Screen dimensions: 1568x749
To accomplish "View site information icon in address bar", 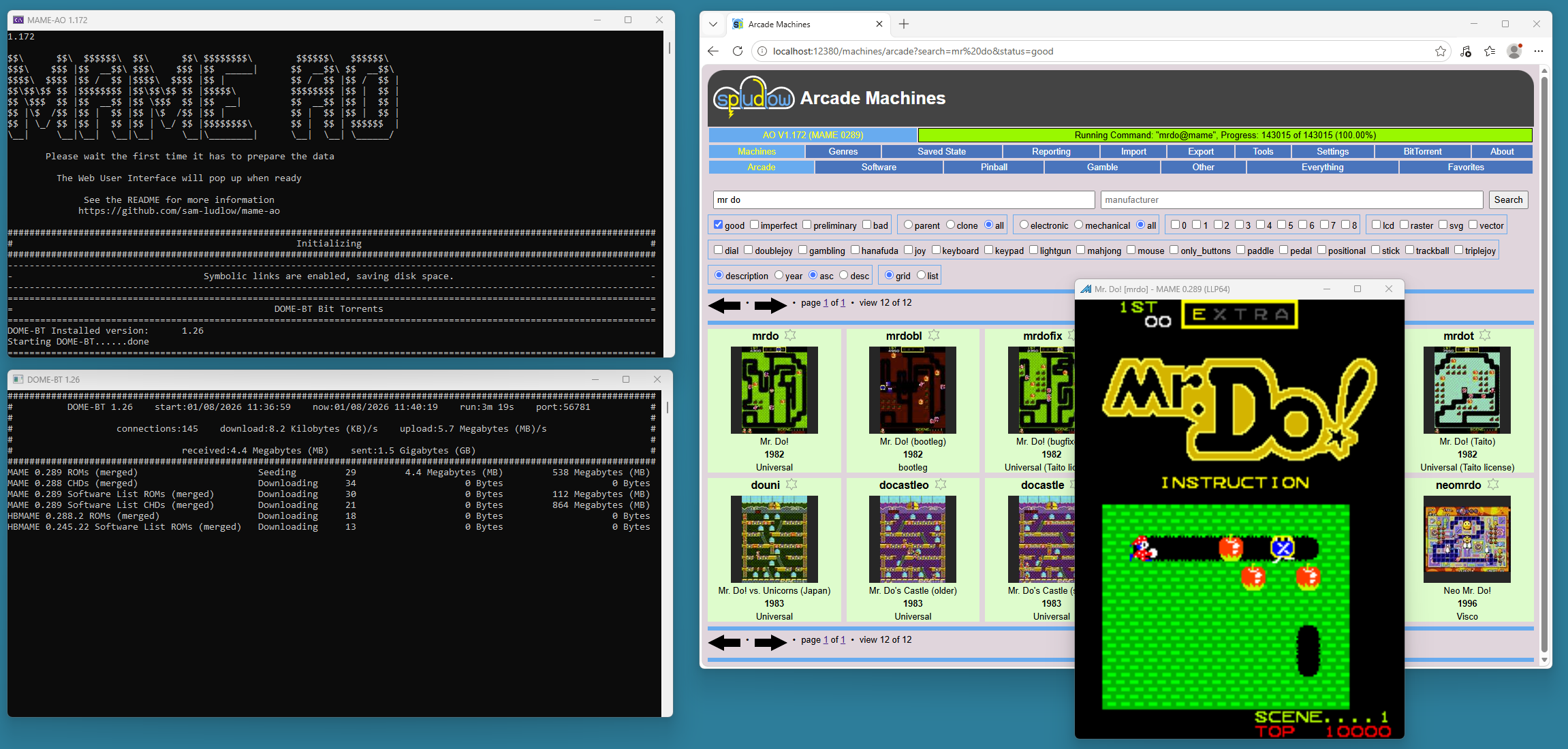I will point(762,51).
